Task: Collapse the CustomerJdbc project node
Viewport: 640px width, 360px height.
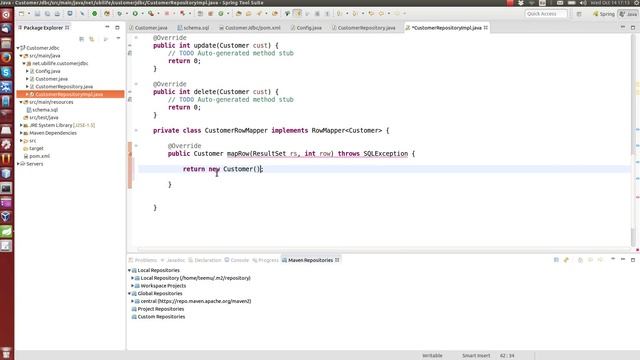Action: pyautogui.click(x=18, y=48)
